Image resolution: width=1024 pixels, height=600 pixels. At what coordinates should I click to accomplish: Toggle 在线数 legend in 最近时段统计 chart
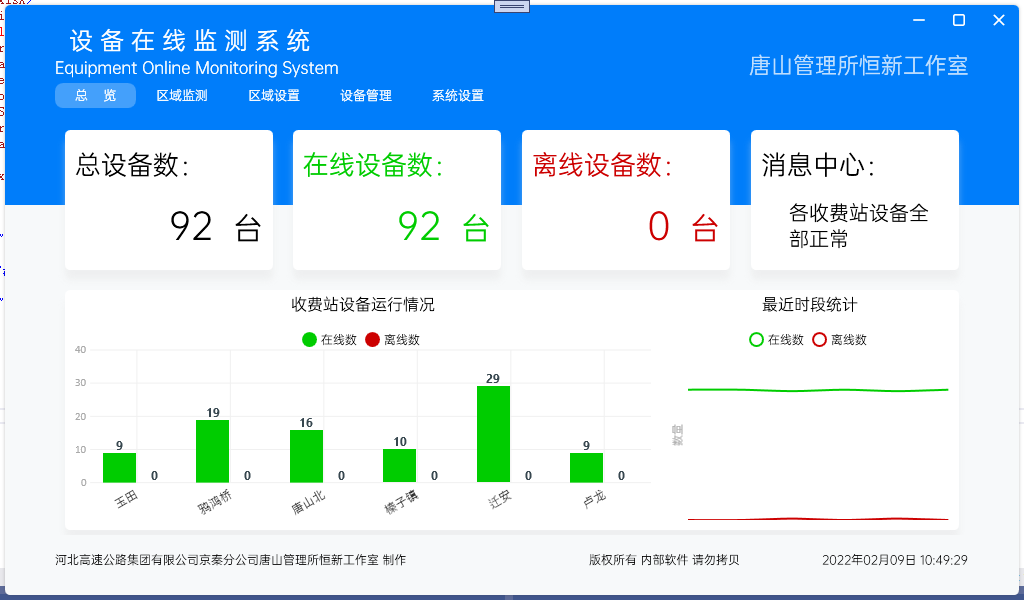click(x=776, y=339)
